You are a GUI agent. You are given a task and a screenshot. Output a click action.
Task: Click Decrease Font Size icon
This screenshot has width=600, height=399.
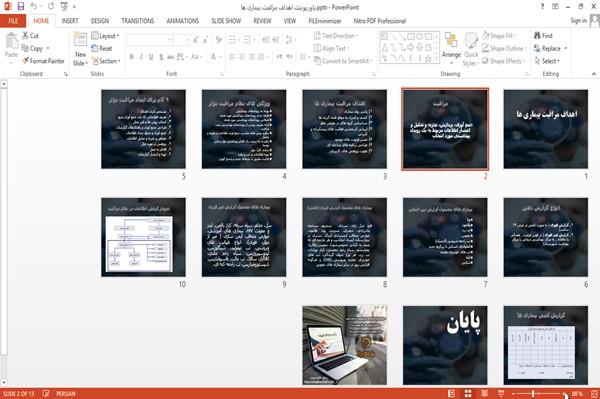(x=205, y=39)
